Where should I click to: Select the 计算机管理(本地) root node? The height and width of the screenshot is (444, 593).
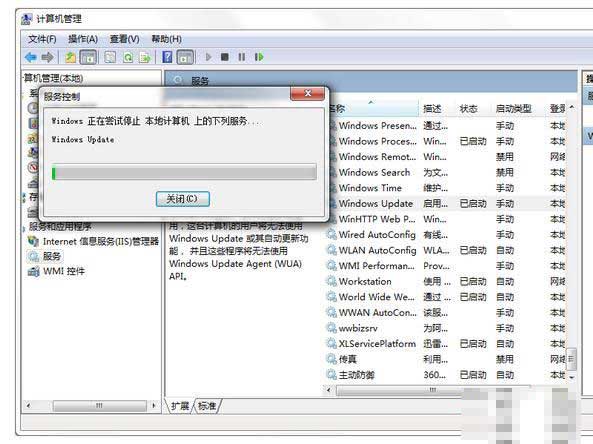pyautogui.click(x=53, y=78)
